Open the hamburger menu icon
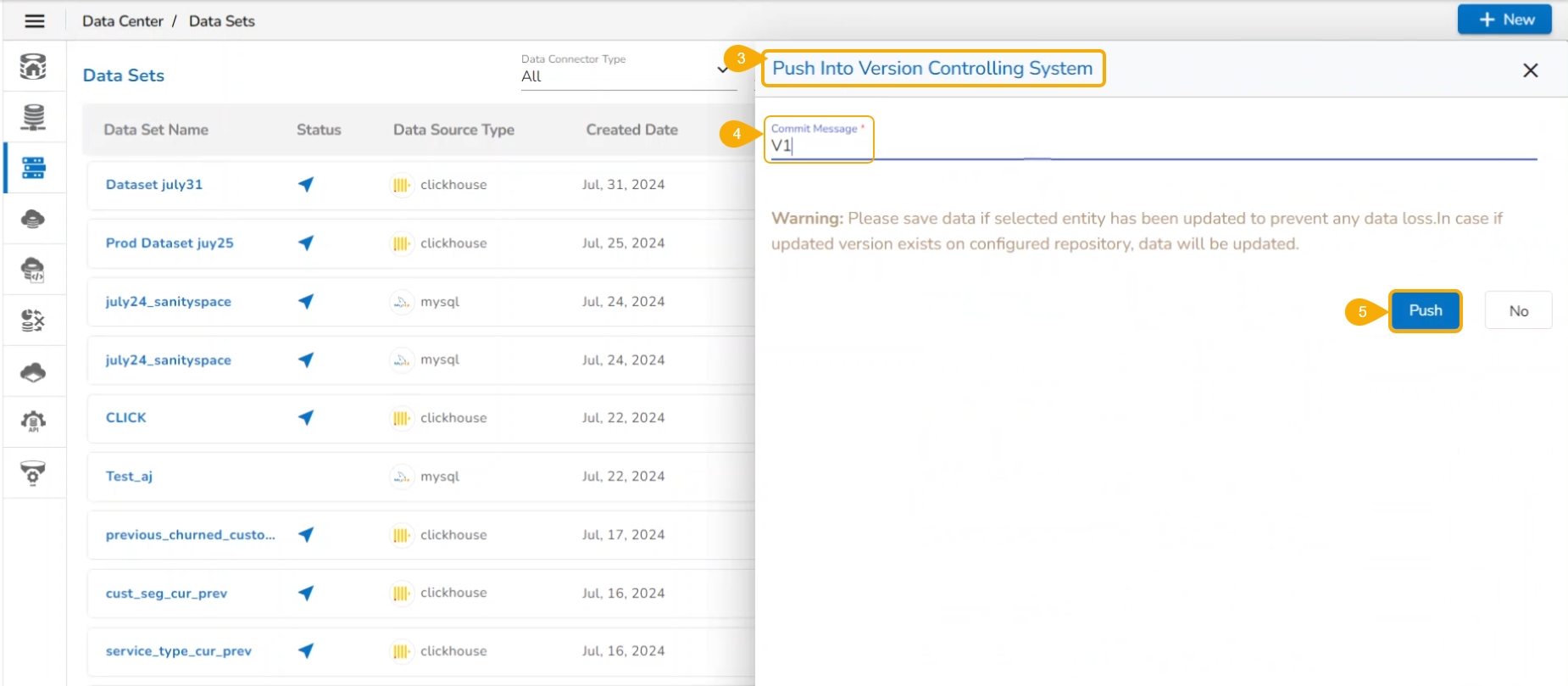 (x=35, y=20)
